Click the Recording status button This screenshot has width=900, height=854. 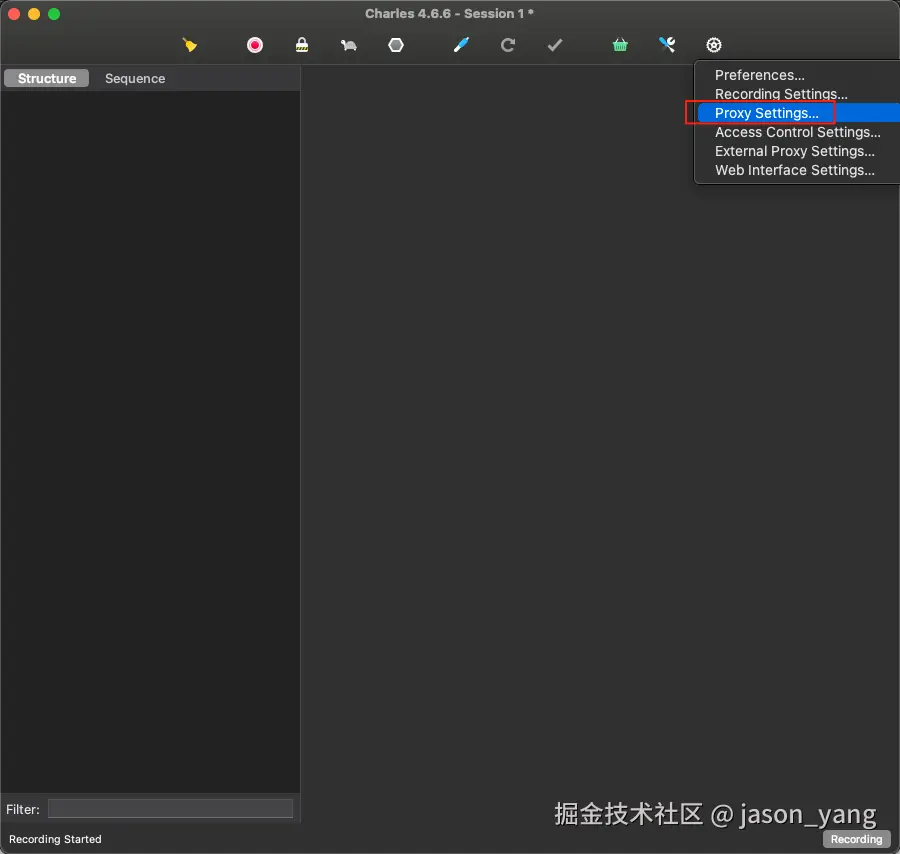[x=856, y=839]
